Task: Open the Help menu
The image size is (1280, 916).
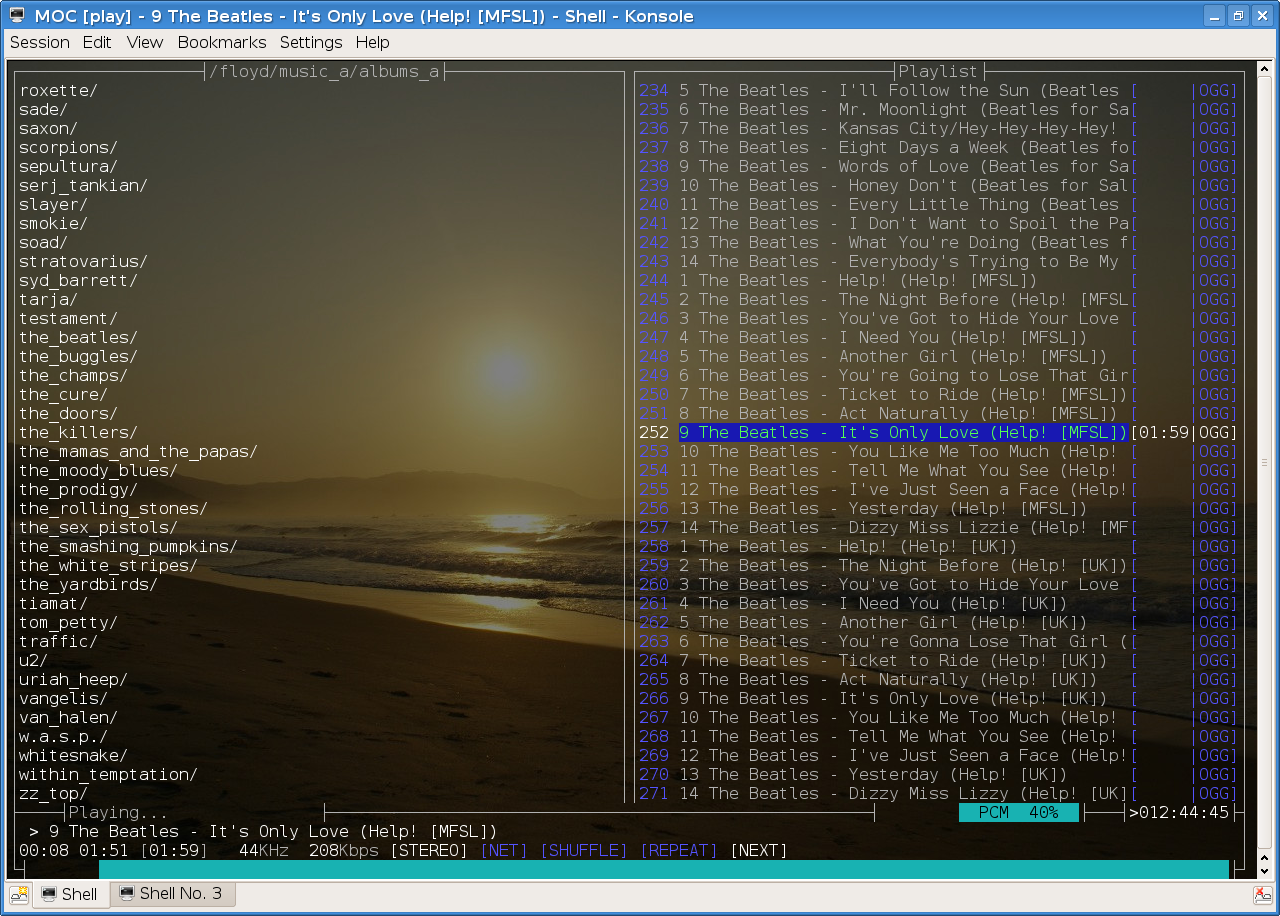Action: [x=372, y=42]
